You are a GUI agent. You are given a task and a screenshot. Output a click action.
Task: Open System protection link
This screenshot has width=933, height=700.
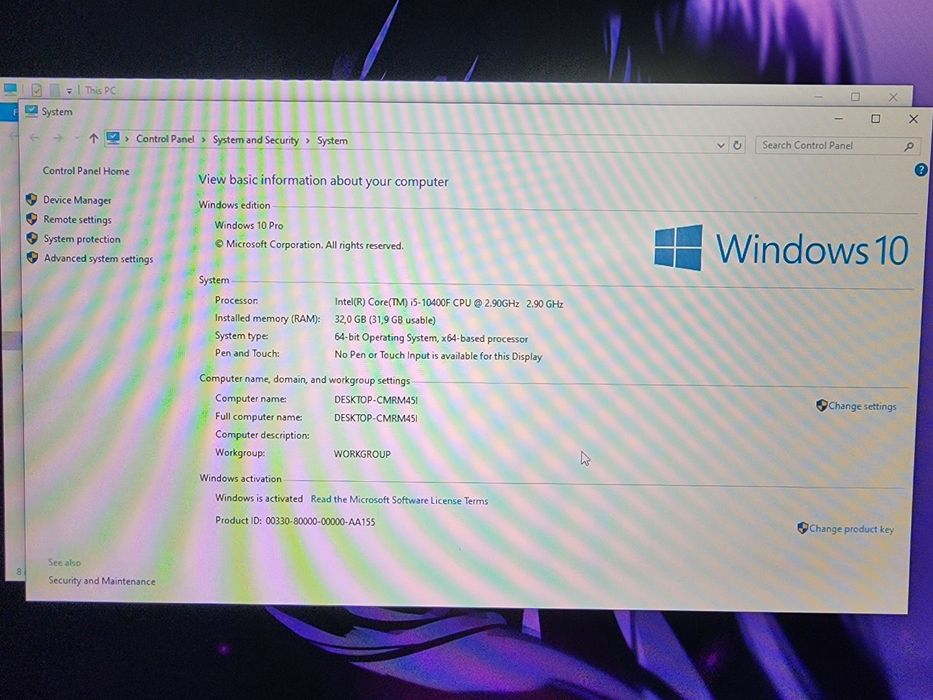pyautogui.click(x=82, y=239)
